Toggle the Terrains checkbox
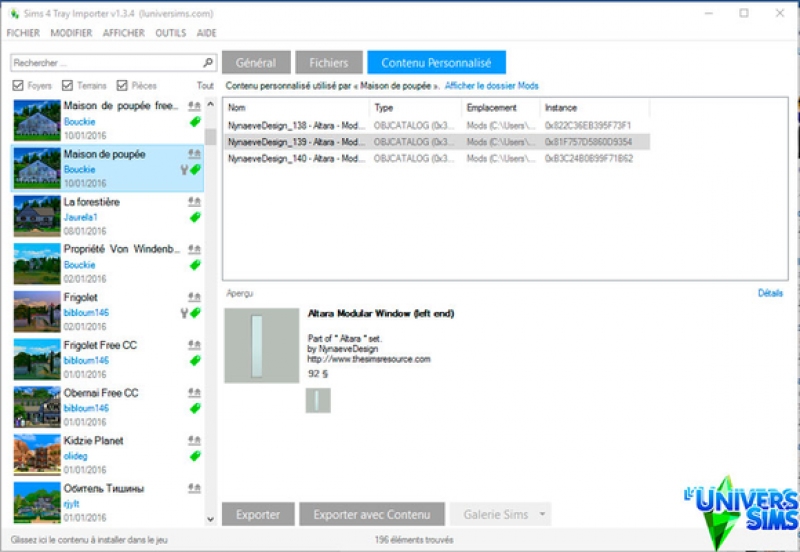The width and height of the screenshot is (800, 552). click(67, 85)
